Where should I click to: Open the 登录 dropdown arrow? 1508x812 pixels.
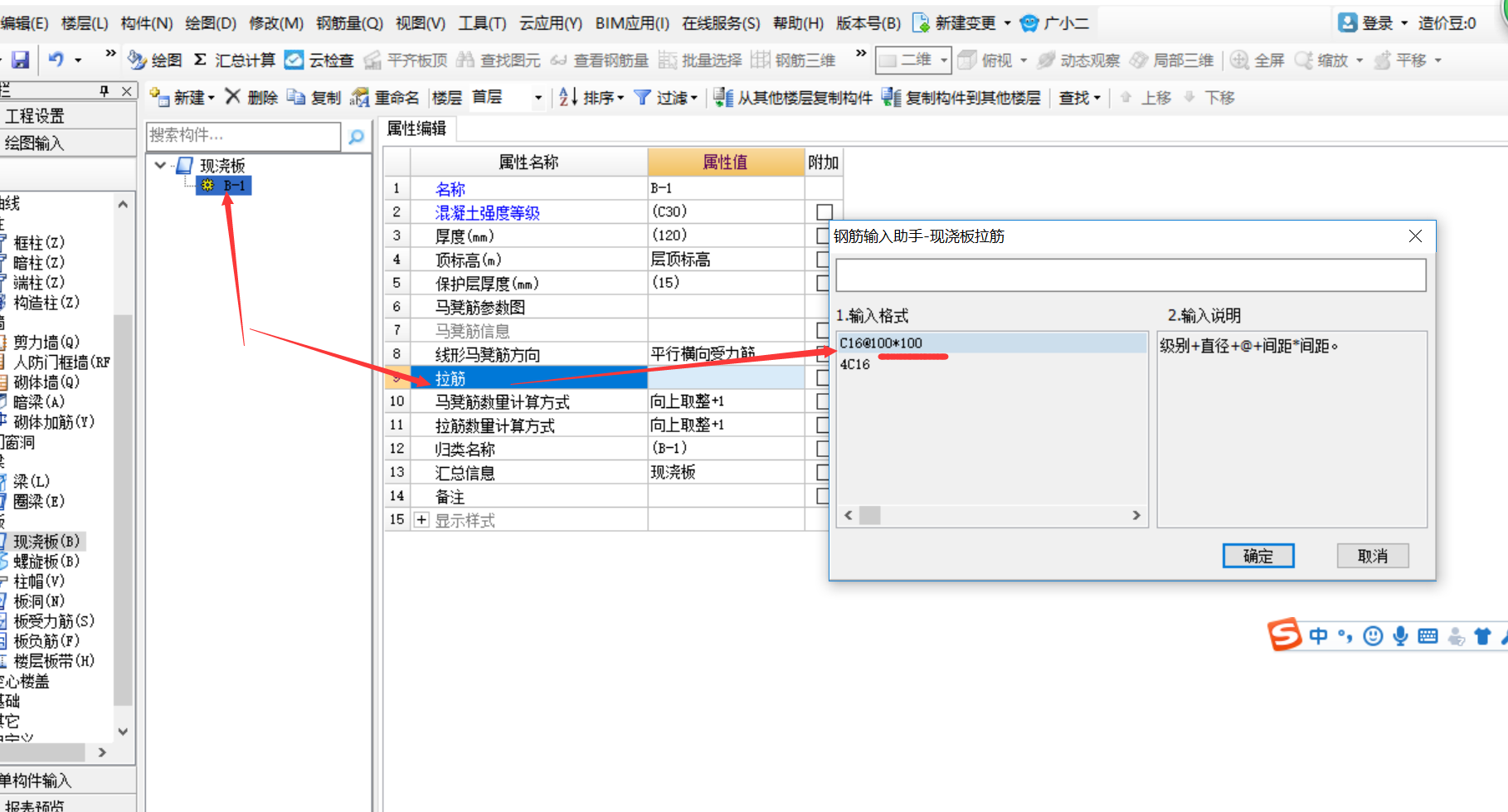[x=1404, y=23]
